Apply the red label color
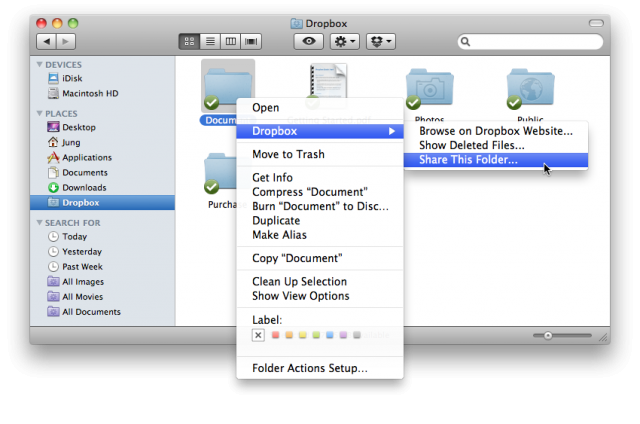Viewport: 640px width, 424px height. point(276,335)
